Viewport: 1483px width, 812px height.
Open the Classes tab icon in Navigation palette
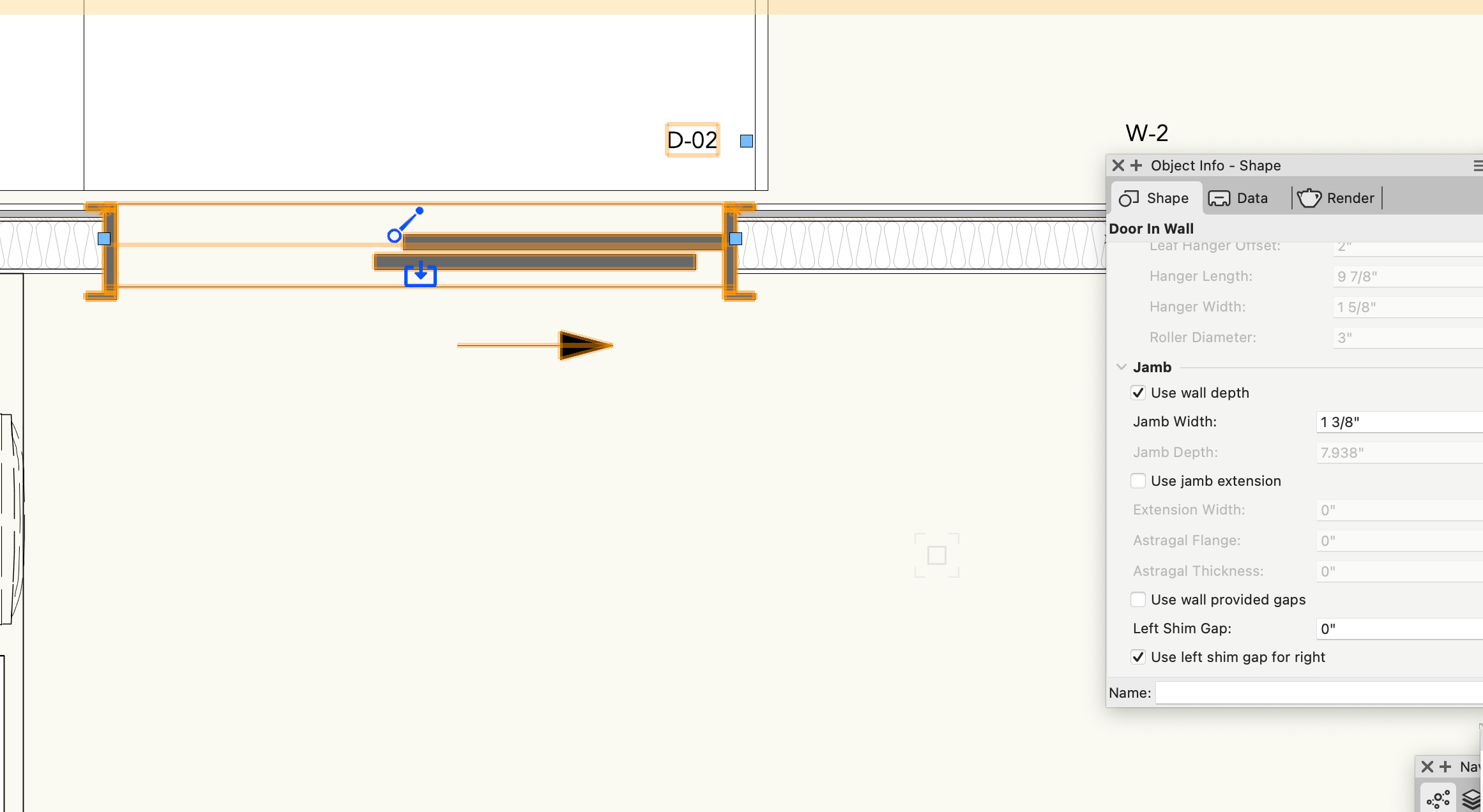pyautogui.click(x=1438, y=799)
